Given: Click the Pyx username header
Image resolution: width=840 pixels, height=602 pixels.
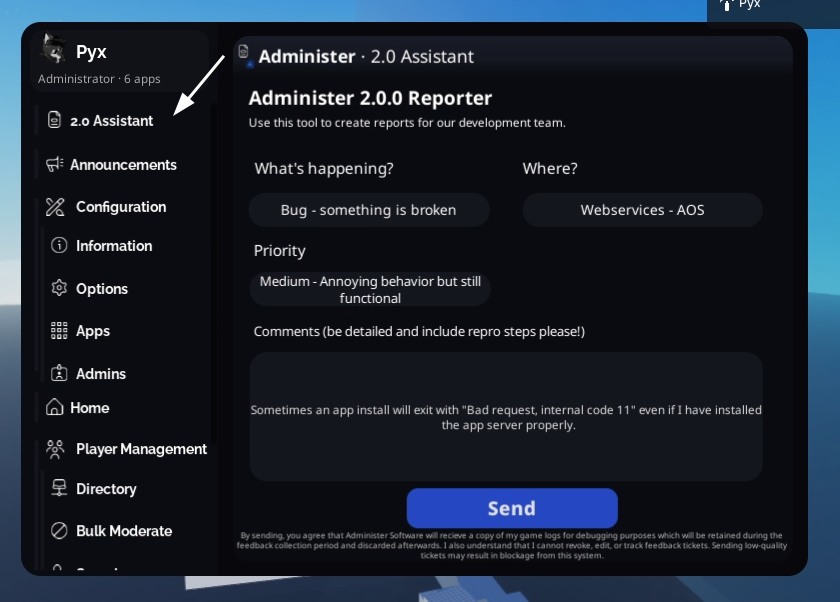Looking at the screenshot, I should point(91,52).
